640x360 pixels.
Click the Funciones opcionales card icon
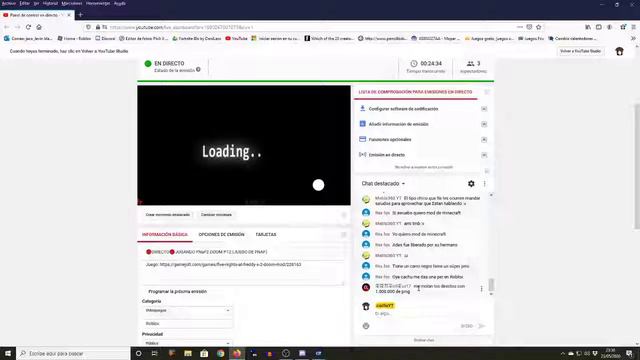(362, 139)
